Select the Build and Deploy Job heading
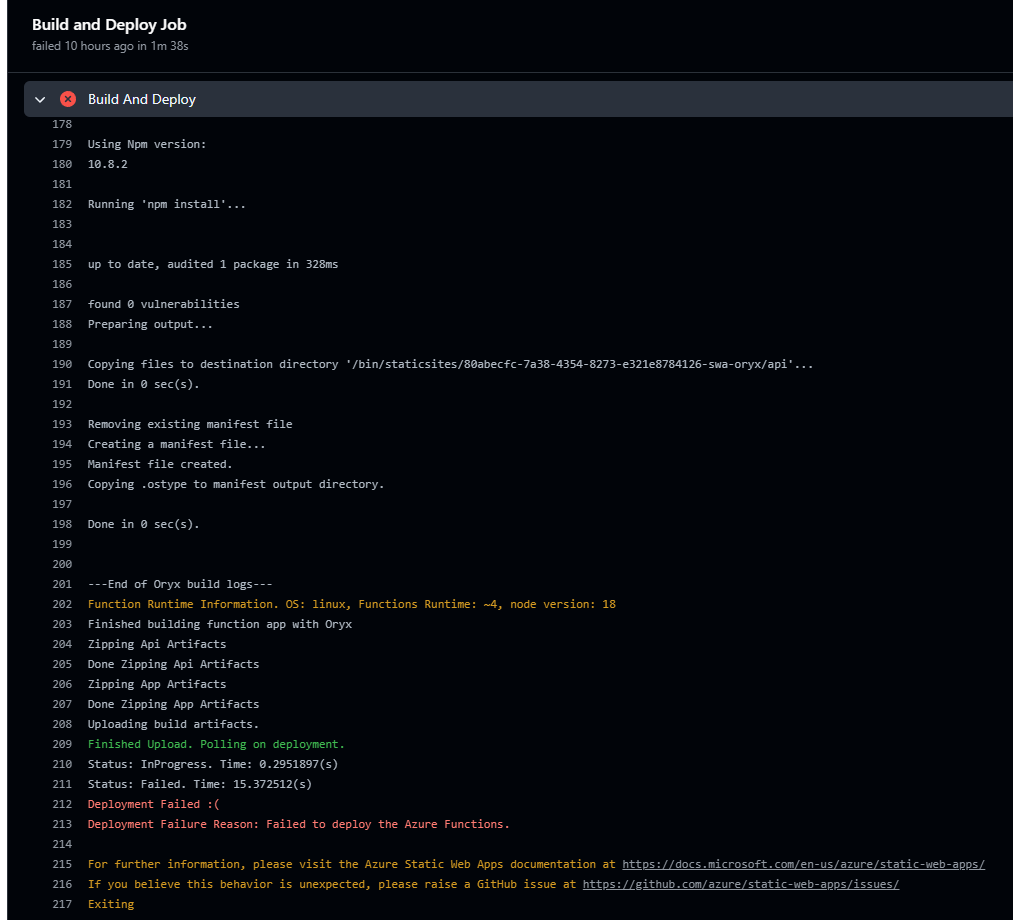The height and width of the screenshot is (920, 1013). click(x=109, y=25)
